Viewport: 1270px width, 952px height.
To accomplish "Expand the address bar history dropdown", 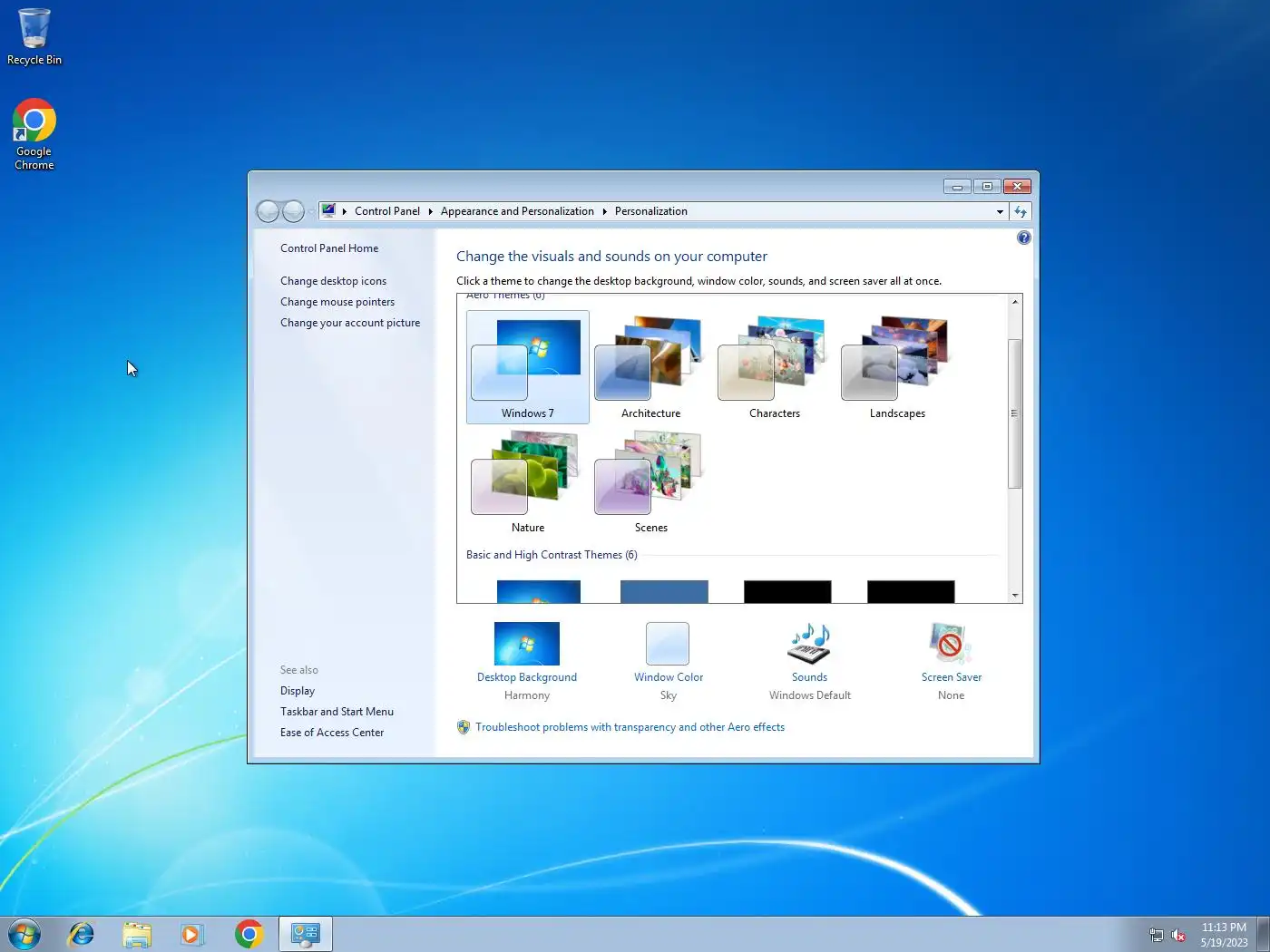I will pos(1000,211).
